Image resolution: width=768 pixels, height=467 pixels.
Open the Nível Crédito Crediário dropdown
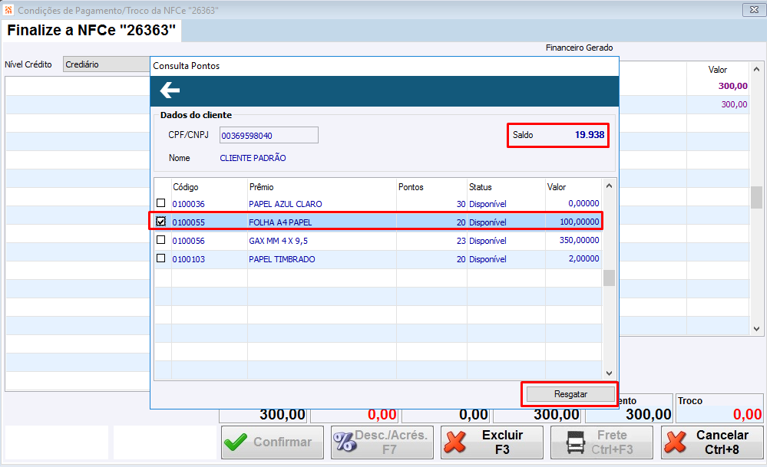[106, 64]
